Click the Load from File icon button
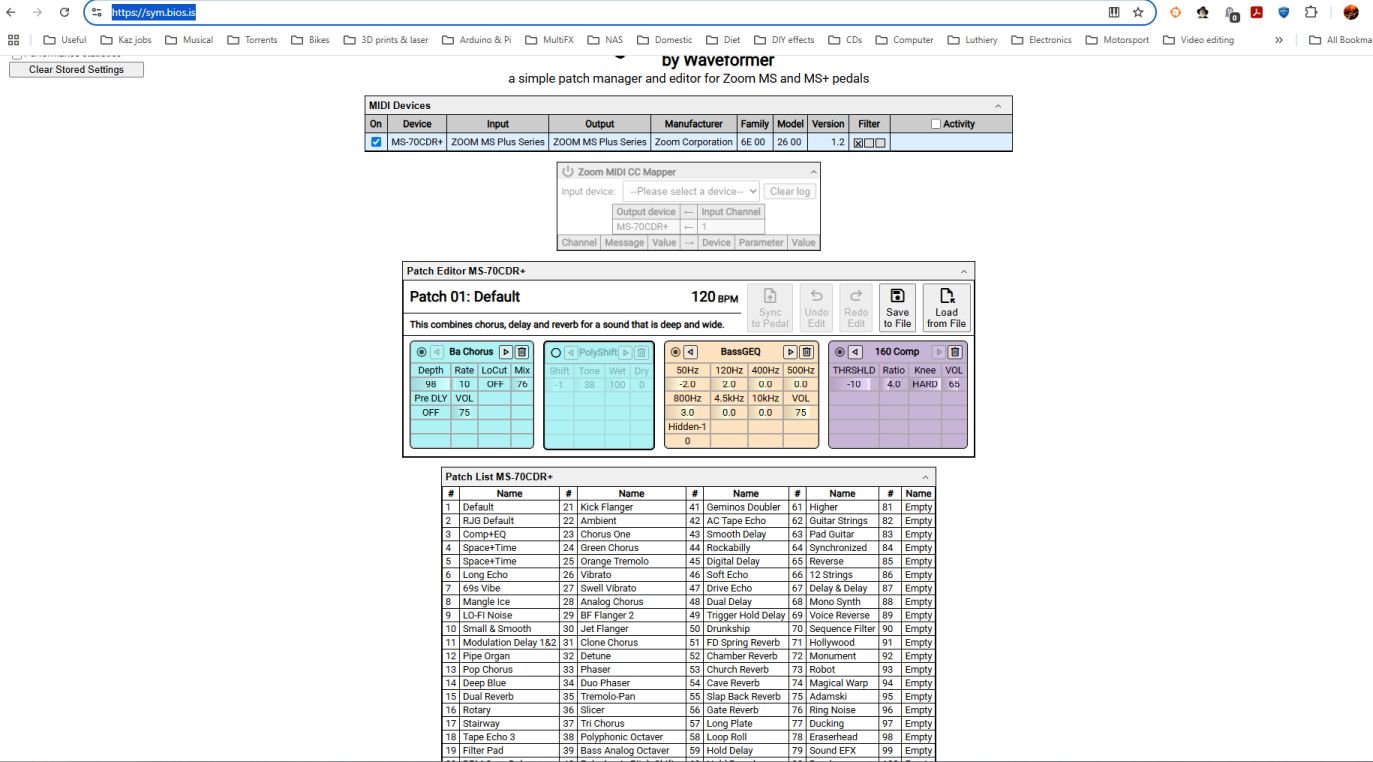Screen dimensions: 1373x762 (x=946, y=307)
